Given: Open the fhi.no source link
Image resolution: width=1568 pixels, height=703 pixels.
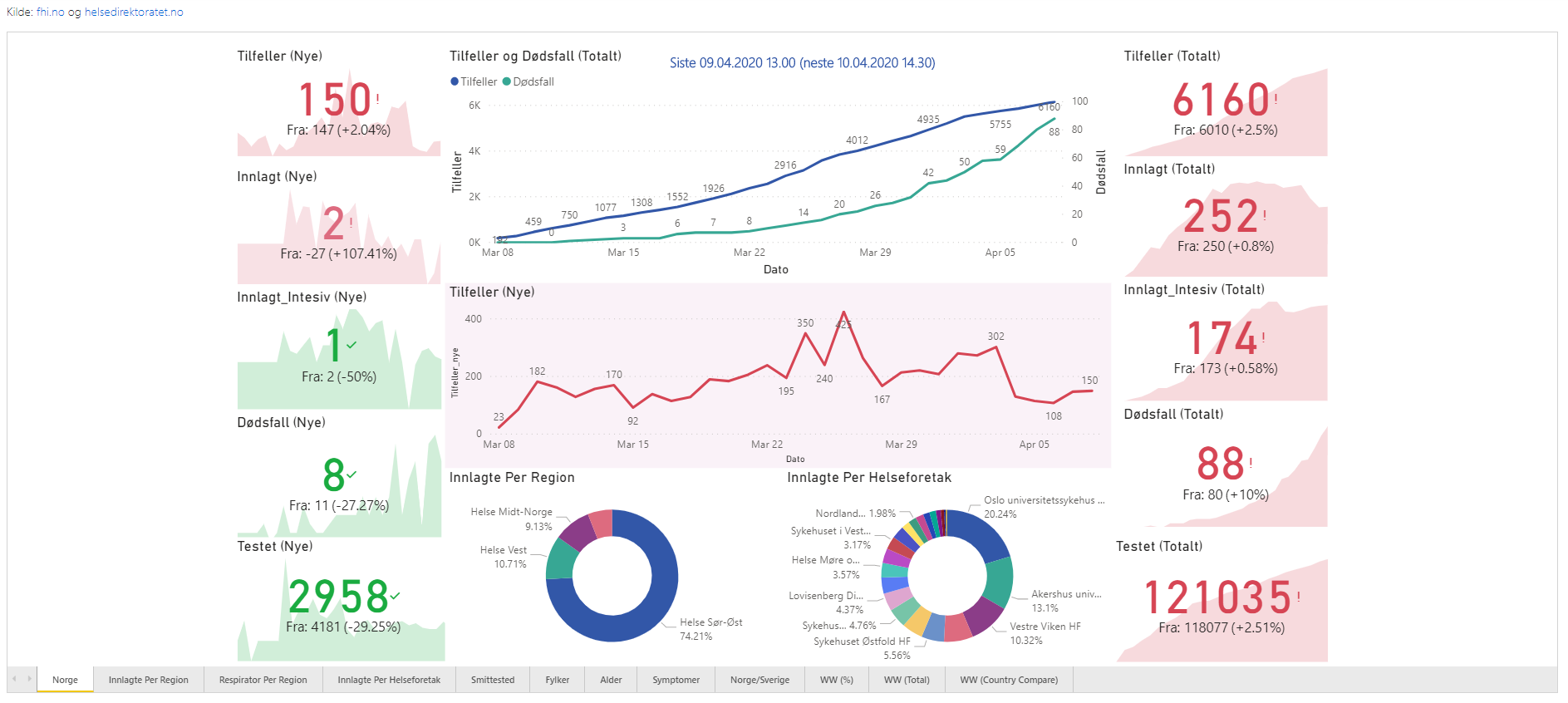Looking at the screenshot, I should point(50,12).
